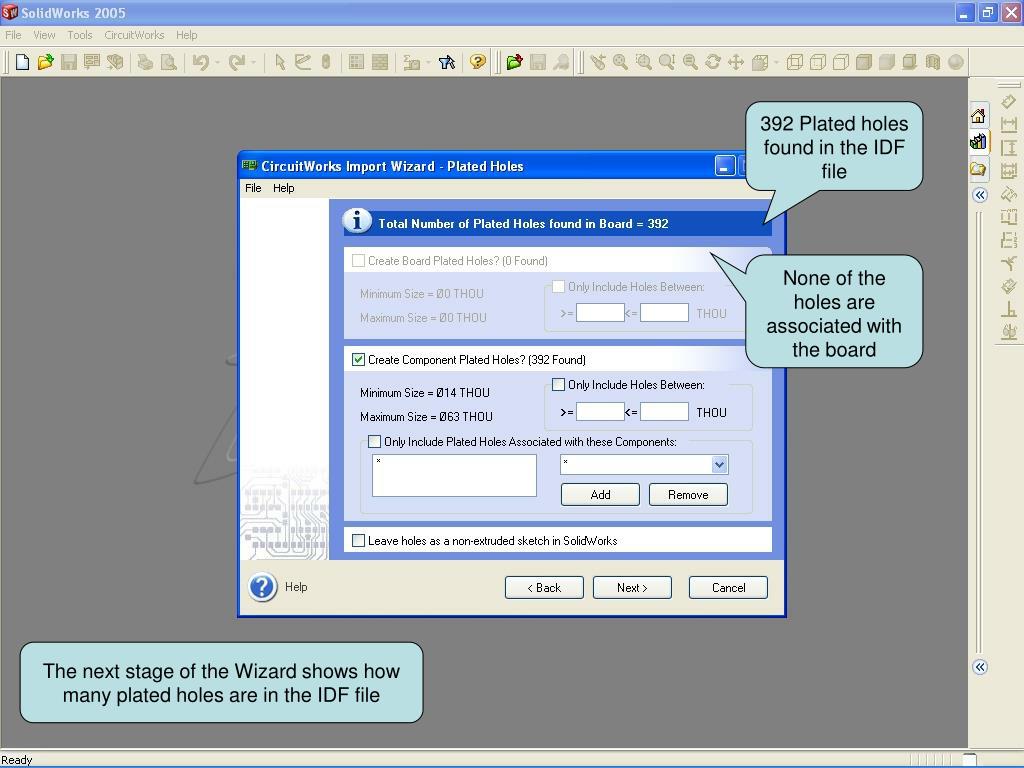Click the blue info icon in wizard banner
The height and width of the screenshot is (768, 1024).
coord(357,221)
